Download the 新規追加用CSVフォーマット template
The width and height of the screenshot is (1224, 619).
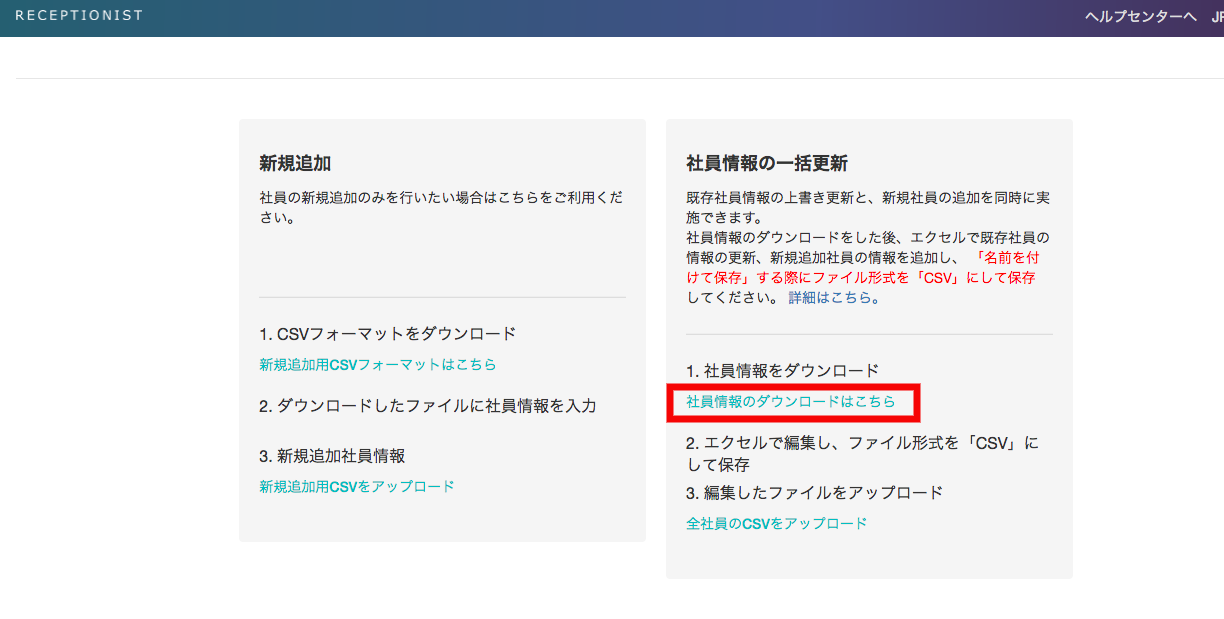(377, 365)
